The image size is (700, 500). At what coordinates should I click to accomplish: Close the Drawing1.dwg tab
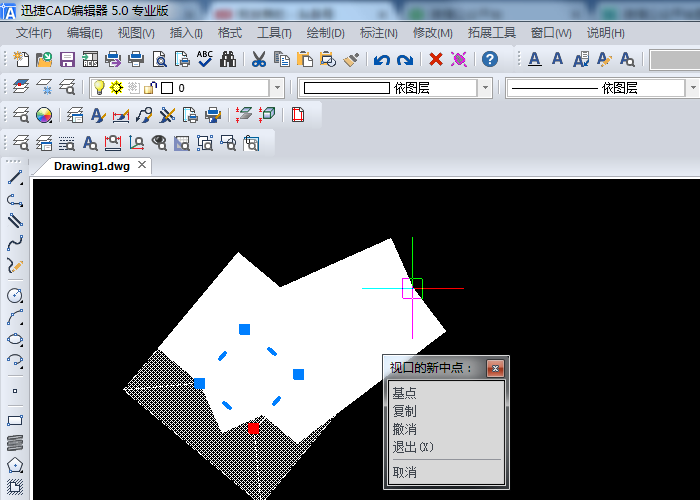(x=142, y=165)
